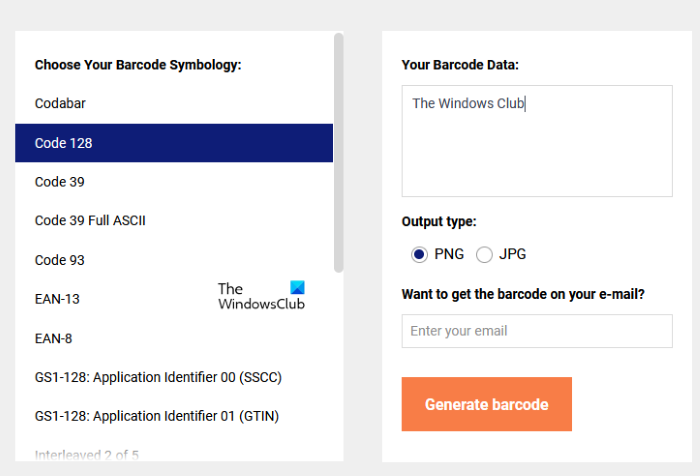Screen dimensions: 700x476
Task: Click The WindowsClub logo icon
Action: tap(297, 287)
